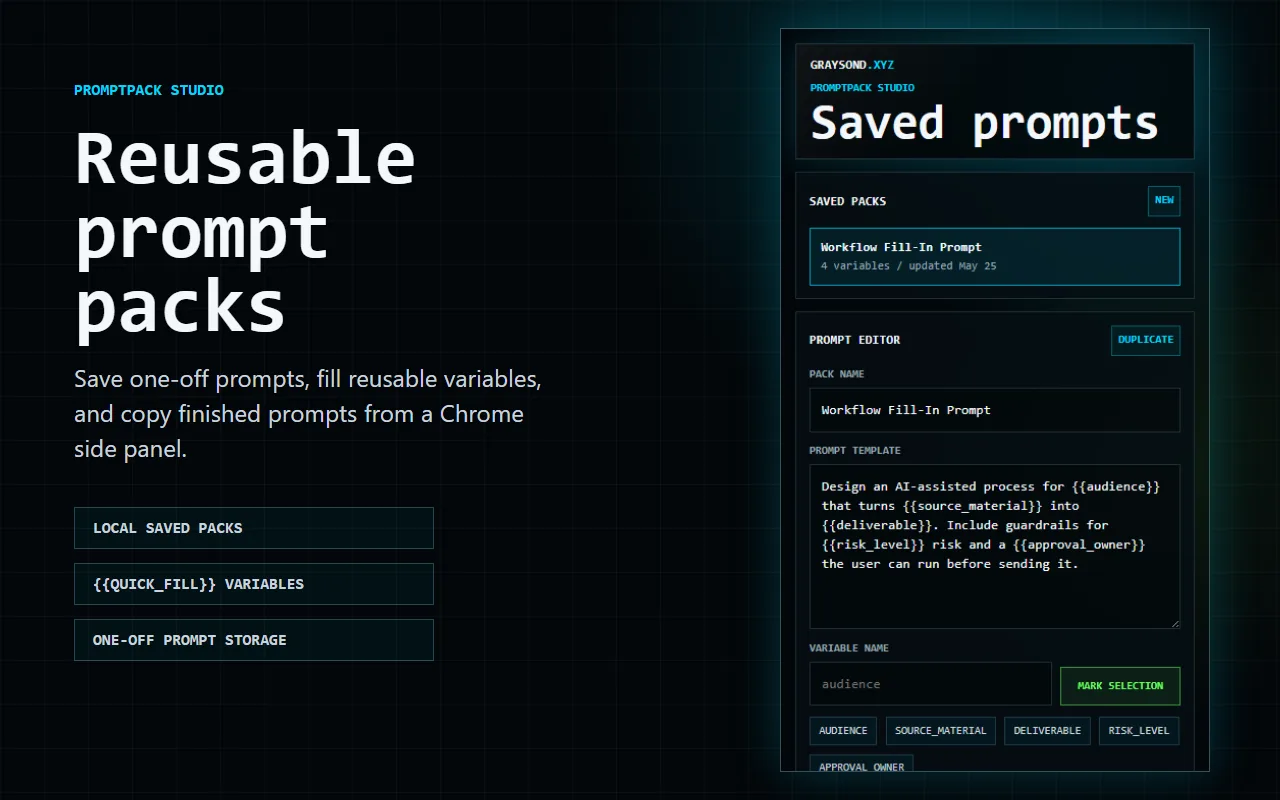Click the DELIVERABLE variable chip

pos(1047,731)
